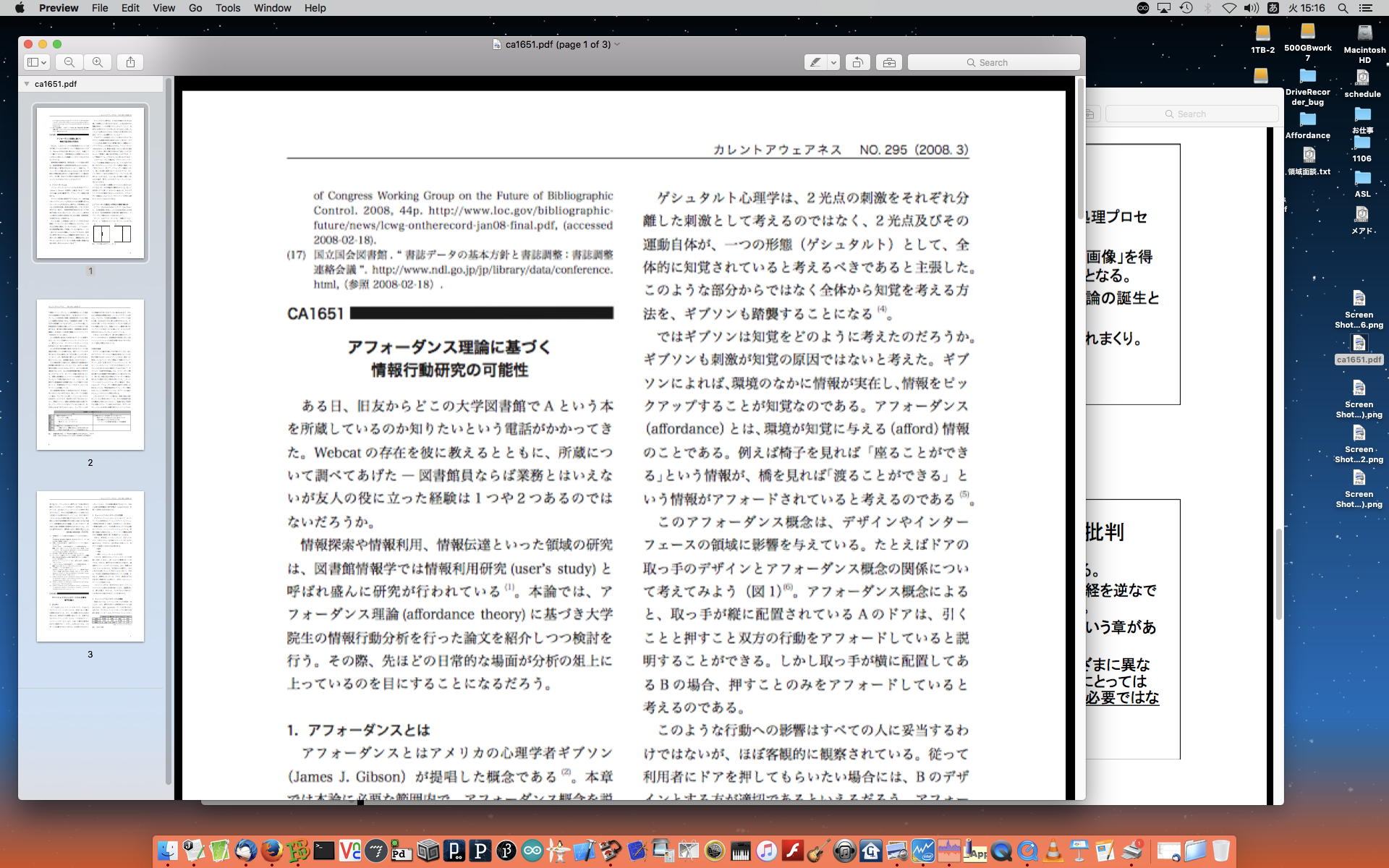Click the zoom in magnifier button
1389x868 pixels.
pyautogui.click(x=98, y=62)
